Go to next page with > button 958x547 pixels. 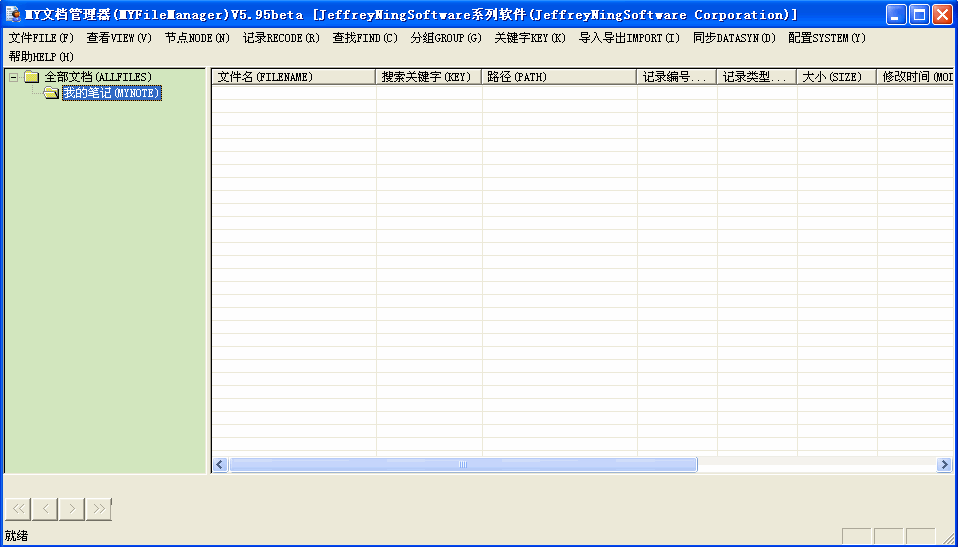(x=72, y=509)
